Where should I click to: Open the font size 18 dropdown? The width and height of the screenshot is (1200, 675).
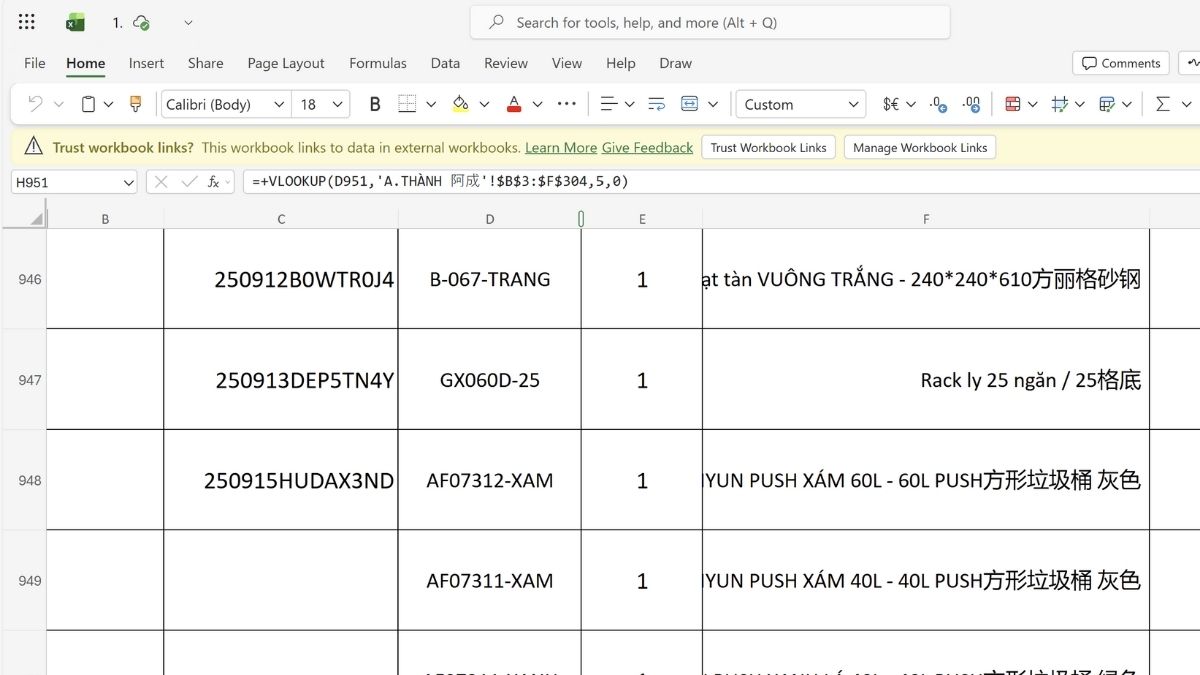click(336, 104)
